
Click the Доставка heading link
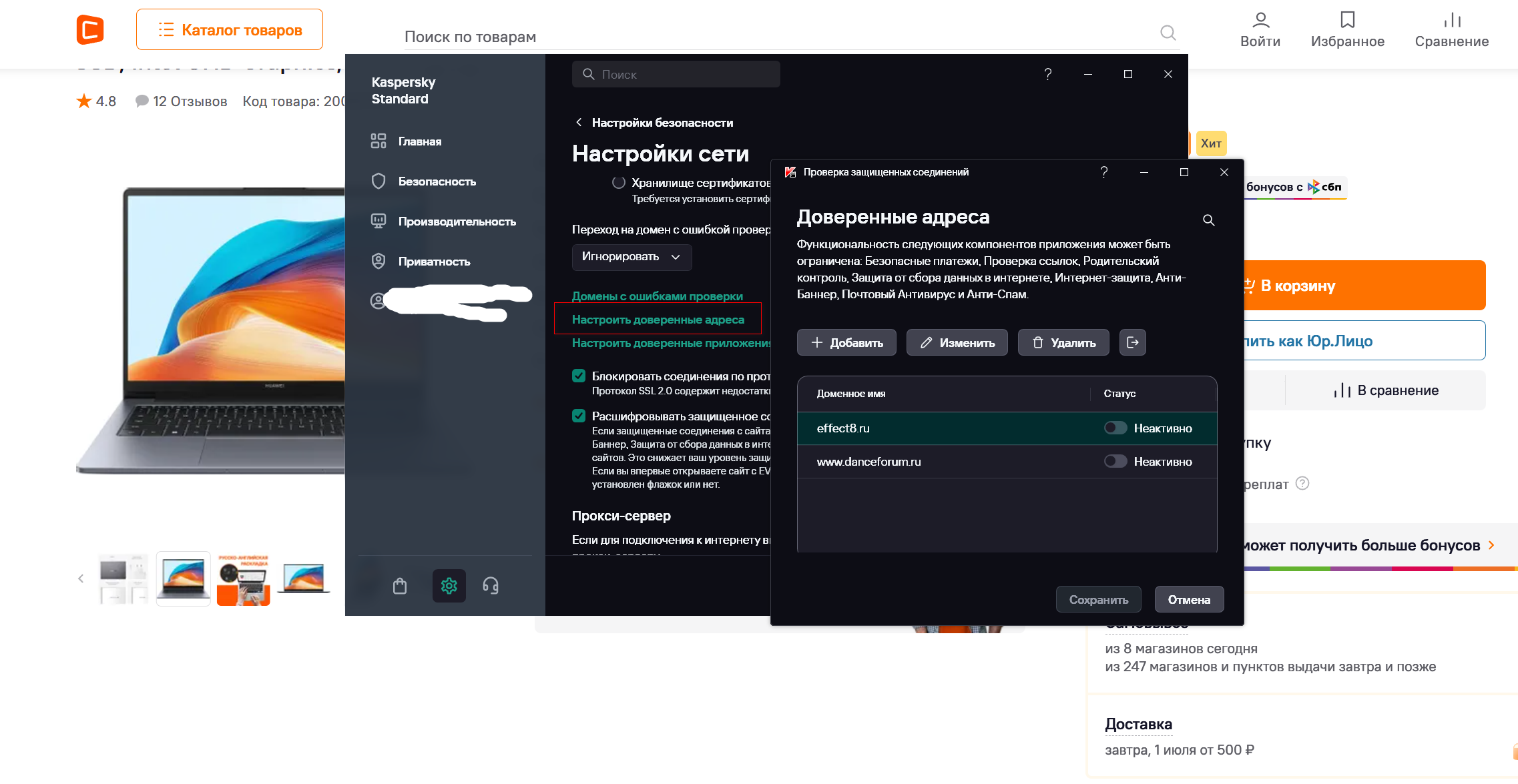tap(1138, 724)
